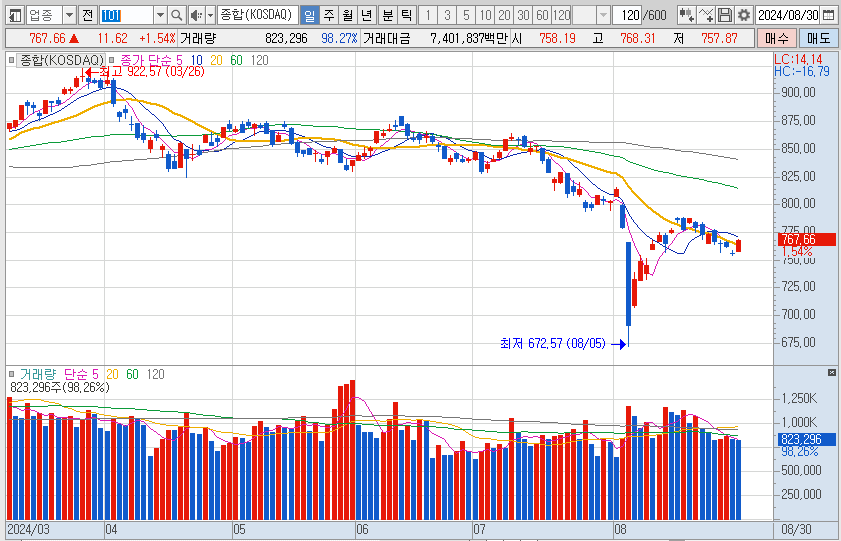Viewport: 841px width, 541px height.
Task: Click the 전 button
Action: tap(87, 15)
